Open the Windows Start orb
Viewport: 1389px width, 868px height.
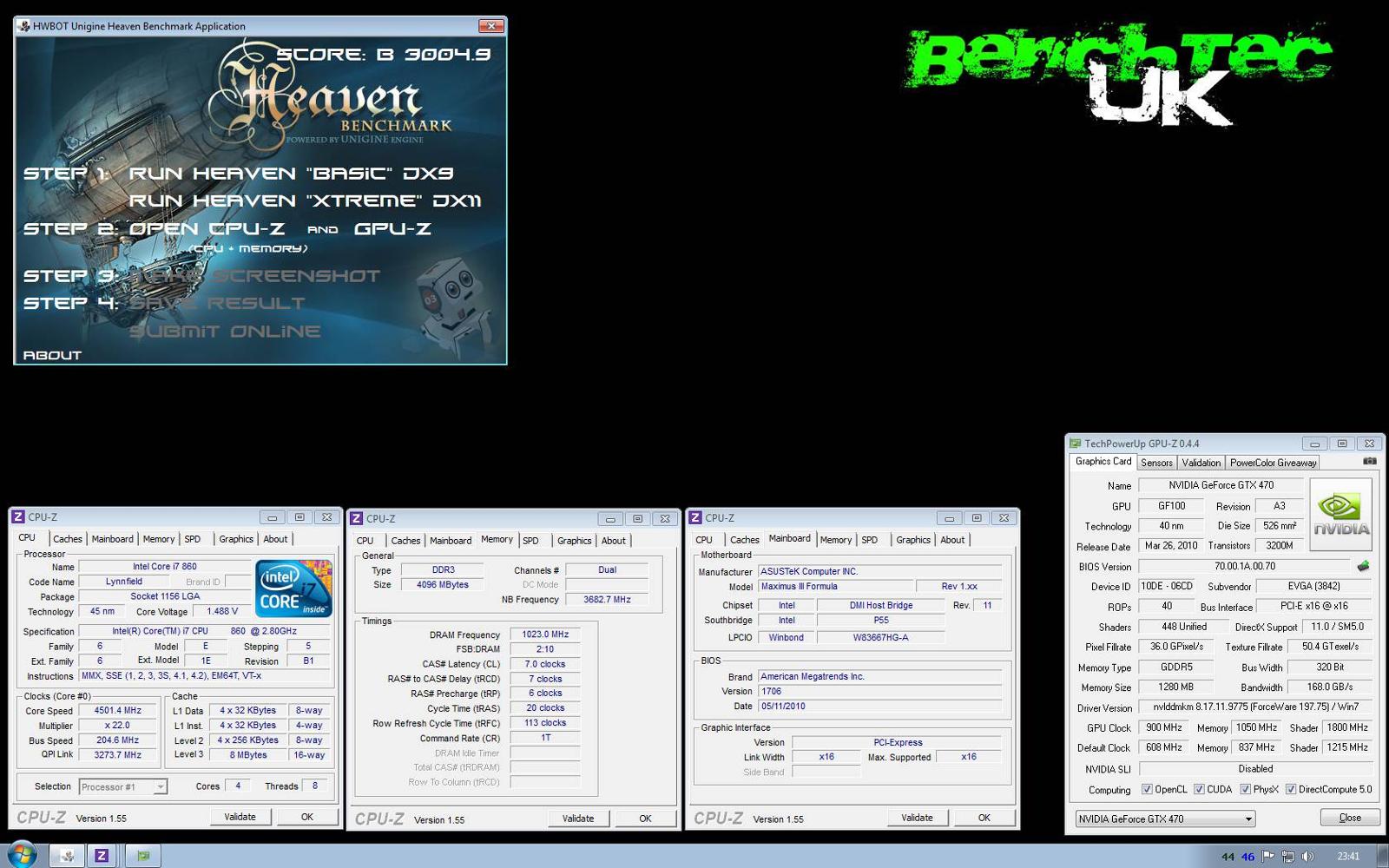point(20,855)
